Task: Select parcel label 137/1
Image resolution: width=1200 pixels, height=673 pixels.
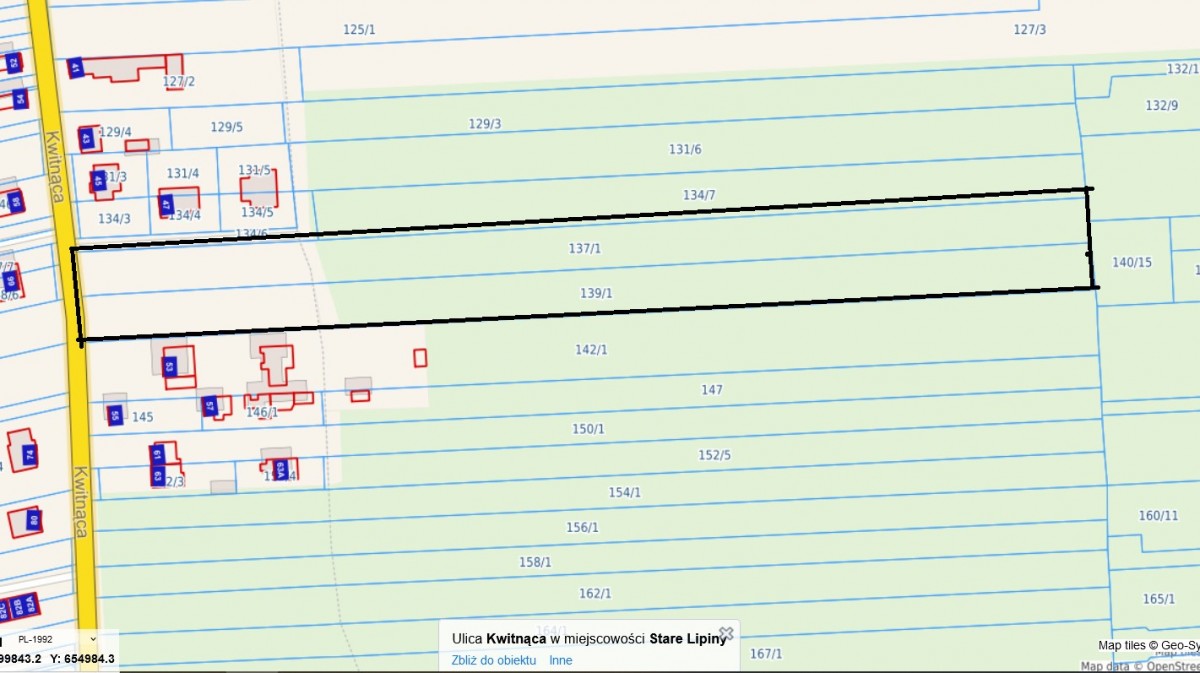Action: click(x=585, y=248)
